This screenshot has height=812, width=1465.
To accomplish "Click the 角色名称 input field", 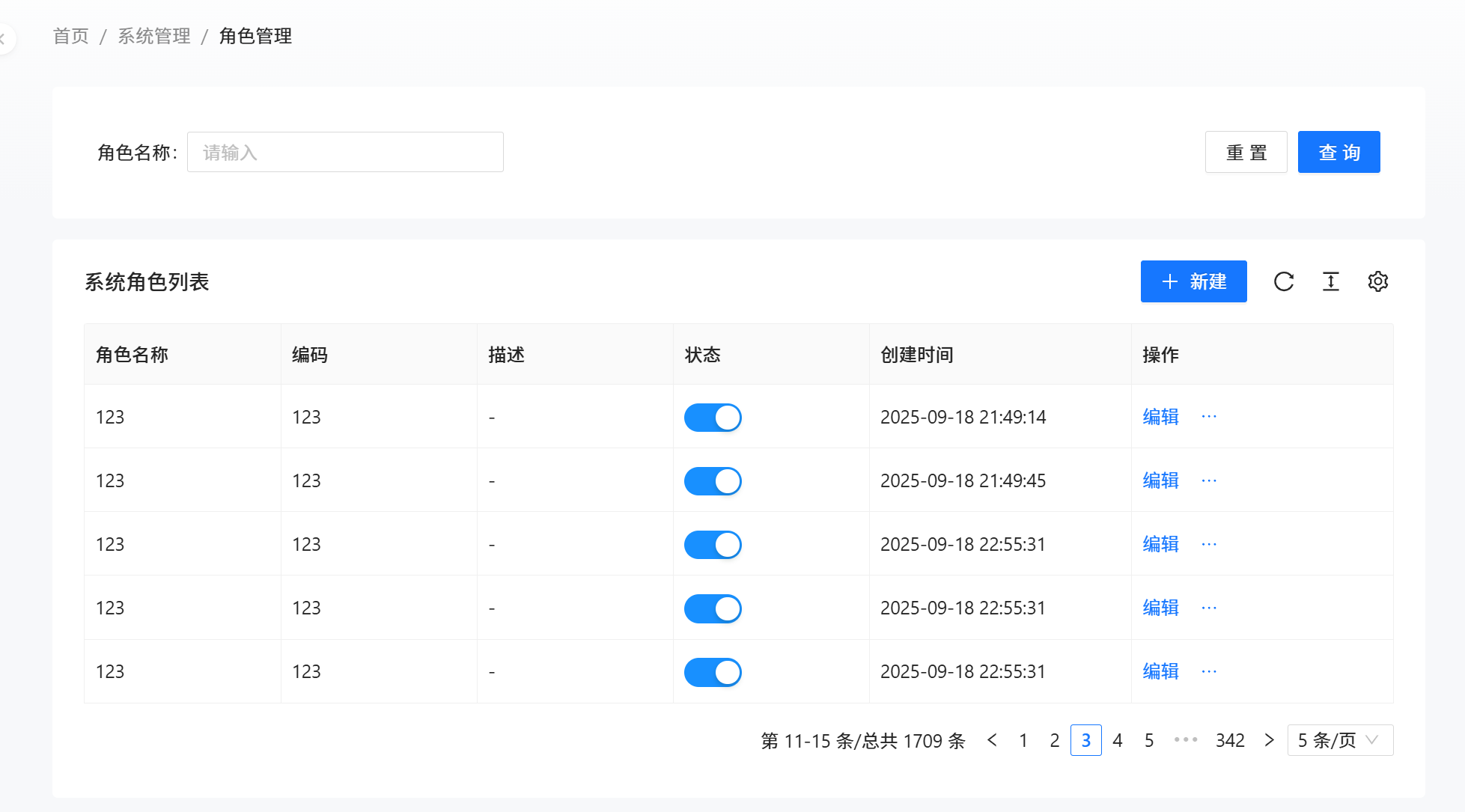I will click(x=345, y=152).
